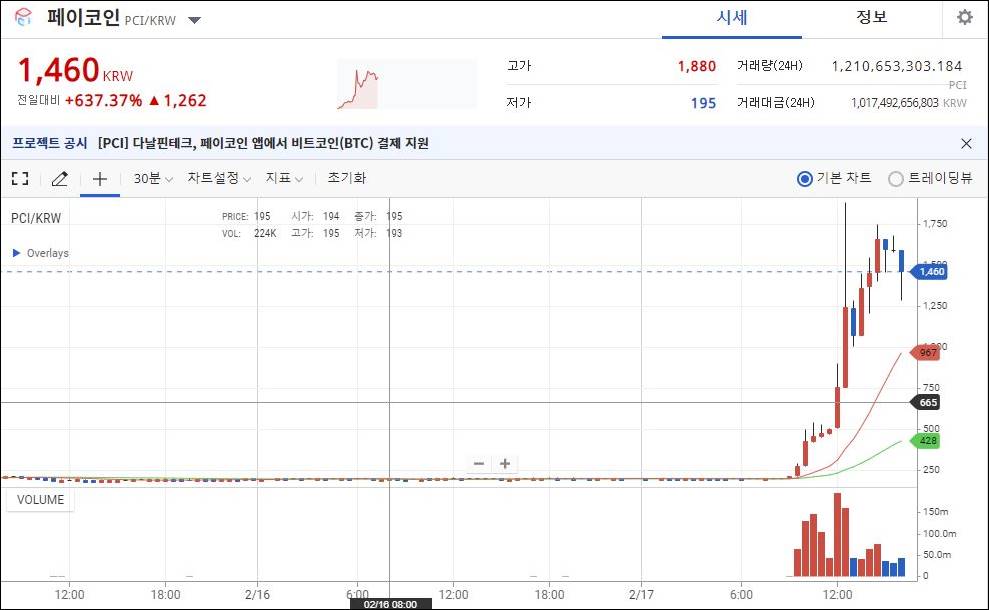Screen dimensions: 989x610
Task: Select the 시세 tab
Action: [731, 17]
